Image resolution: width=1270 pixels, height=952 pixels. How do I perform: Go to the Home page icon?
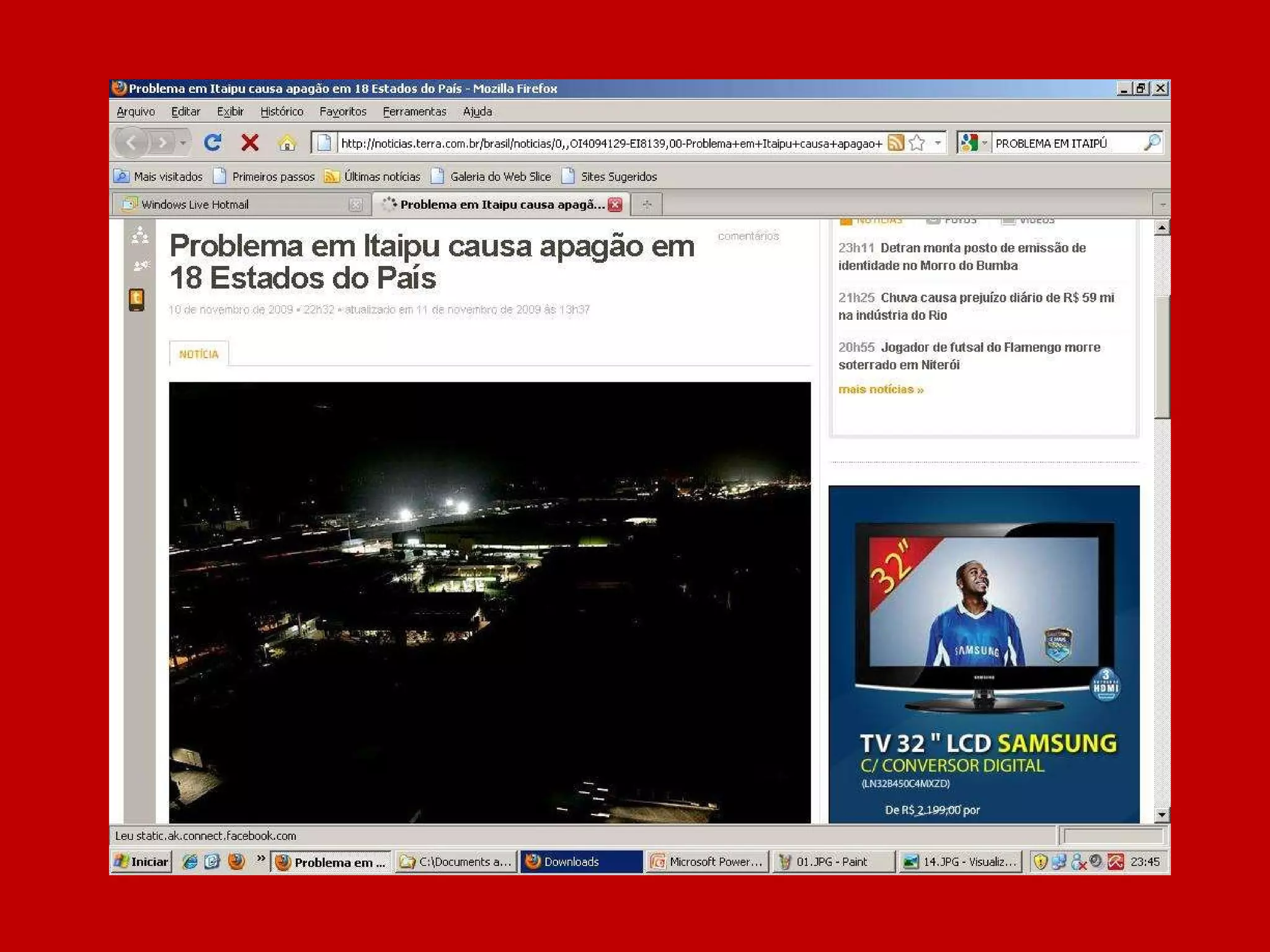coord(286,143)
